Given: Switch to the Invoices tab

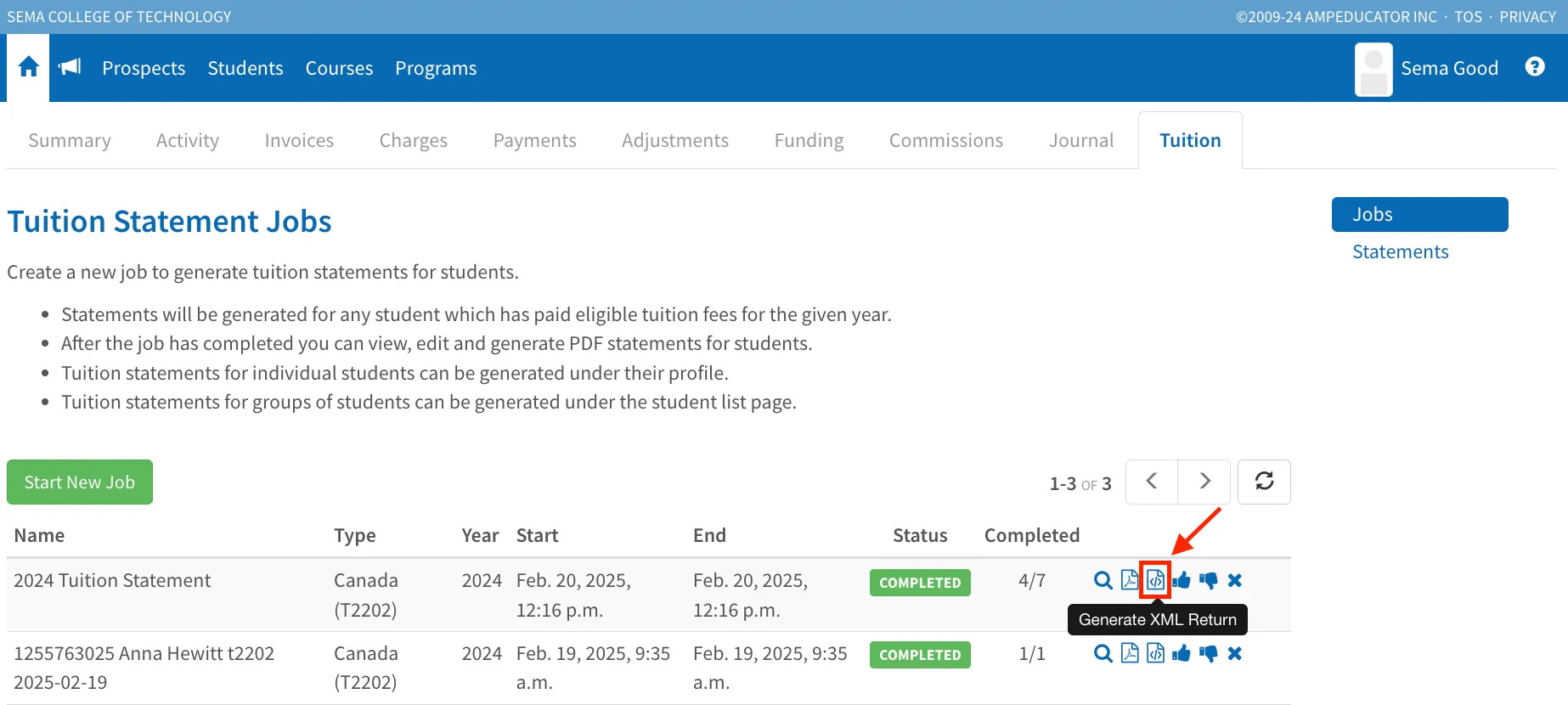Looking at the screenshot, I should tap(299, 140).
